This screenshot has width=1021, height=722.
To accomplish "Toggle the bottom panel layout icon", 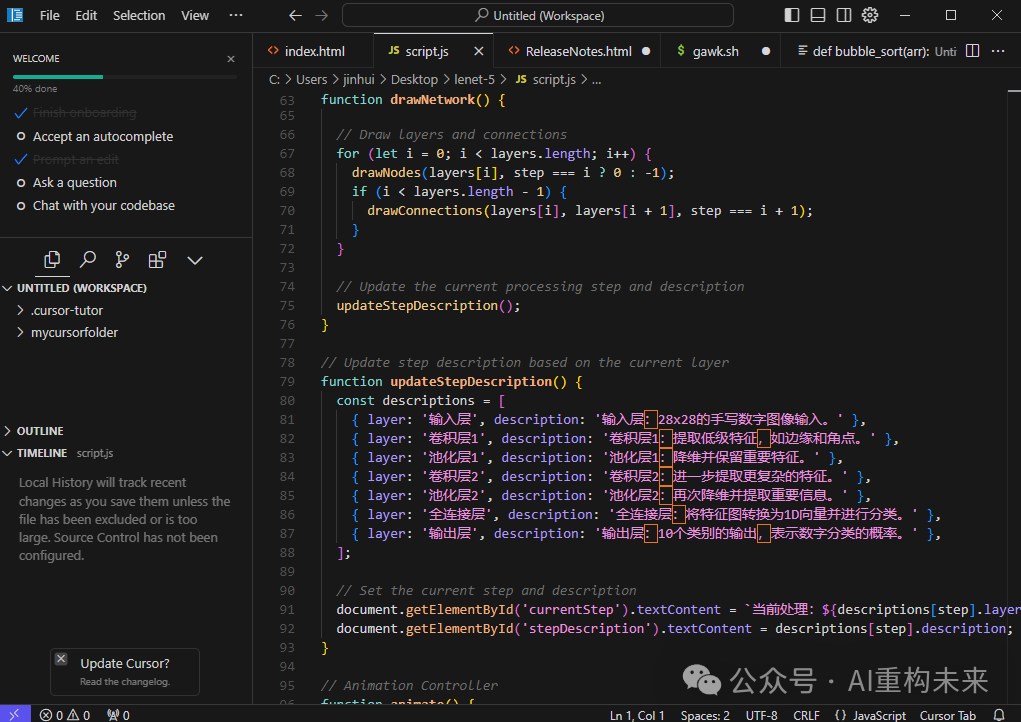I will (x=818, y=15).
